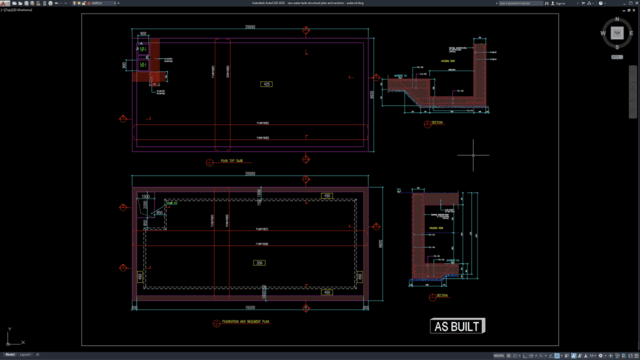Open snap settings arrow in status bar
The height and width of the screenshot is (360, 640).
coord(520,356)
